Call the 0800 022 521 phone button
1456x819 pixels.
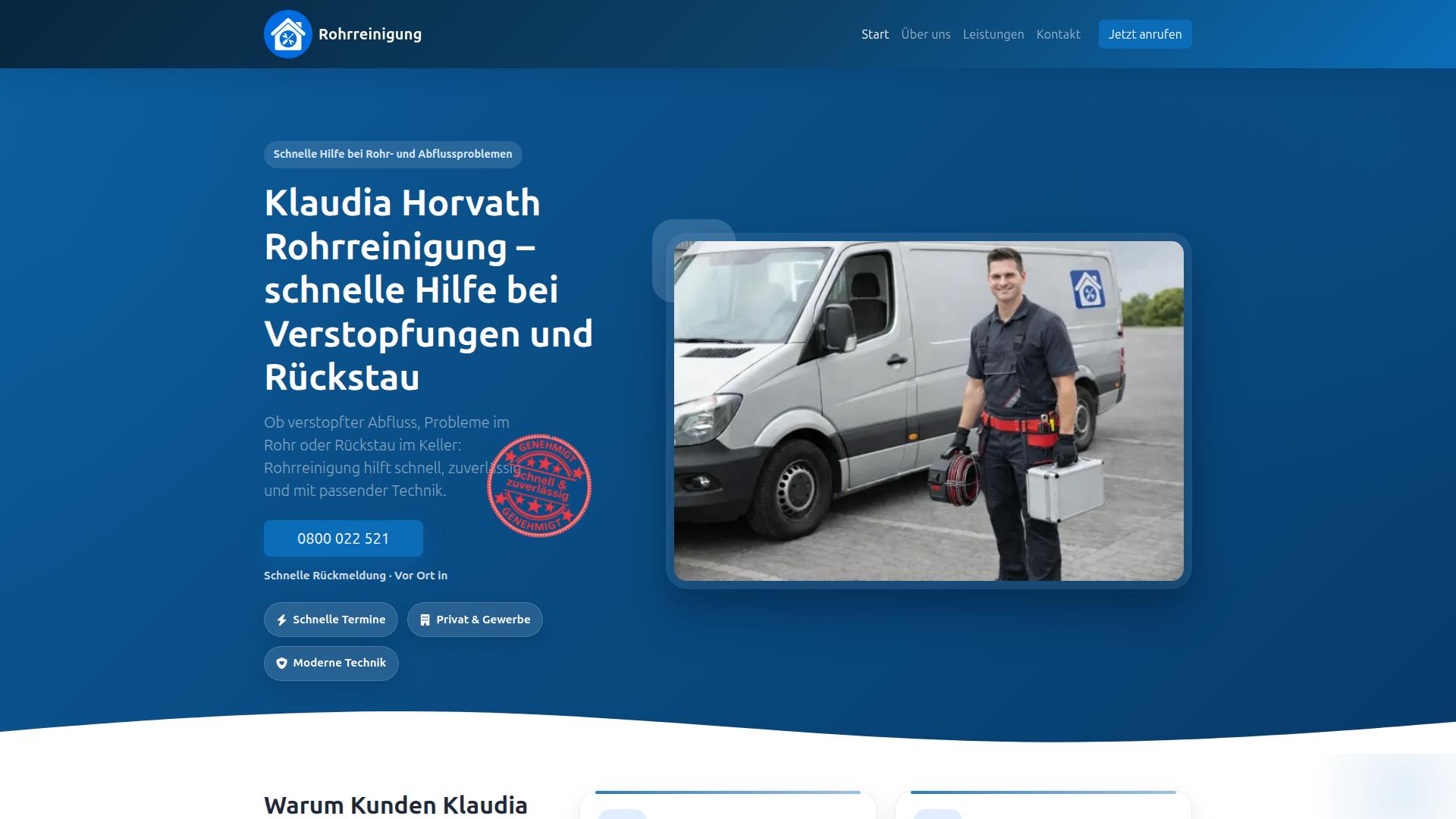(x=344, y=538)
